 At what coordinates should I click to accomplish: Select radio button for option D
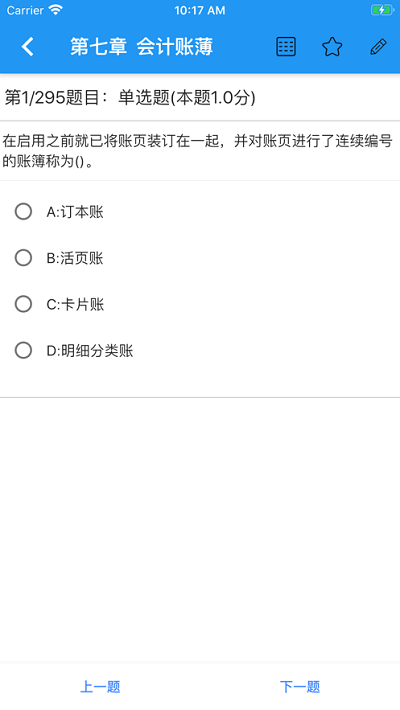[x=24, y=350]
